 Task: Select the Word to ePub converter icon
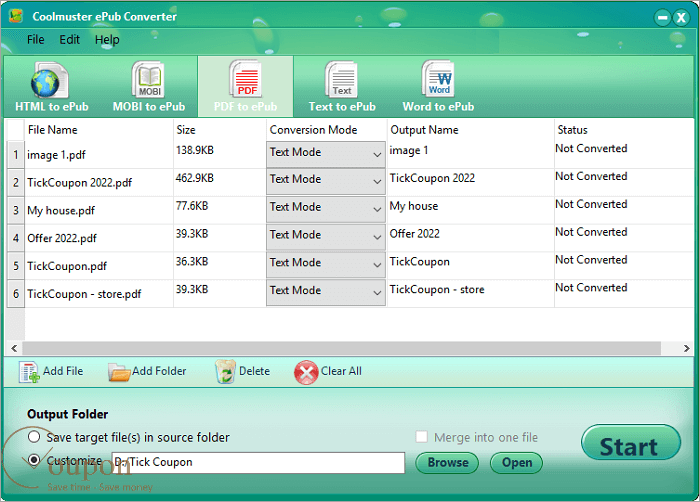coord(438,79)
